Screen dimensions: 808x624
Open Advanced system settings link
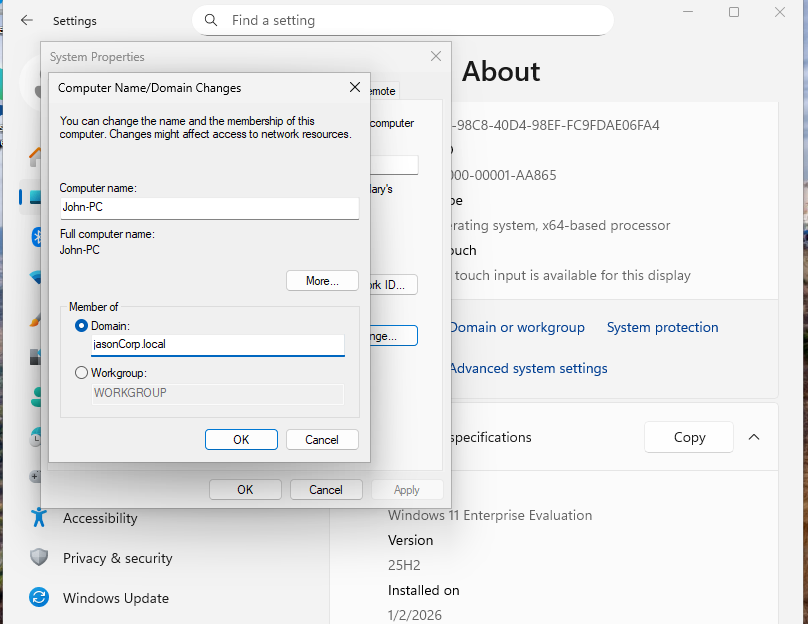[x=528, y=368]
